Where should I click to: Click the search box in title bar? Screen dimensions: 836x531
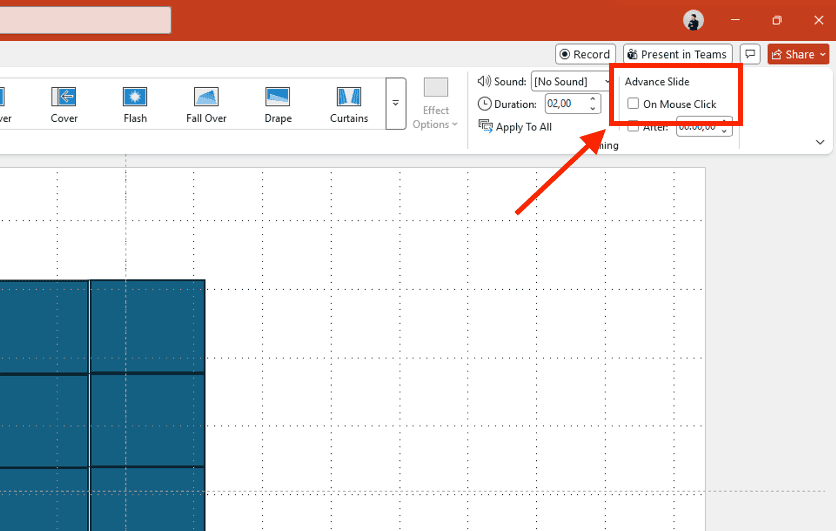(x=85, y=20)
